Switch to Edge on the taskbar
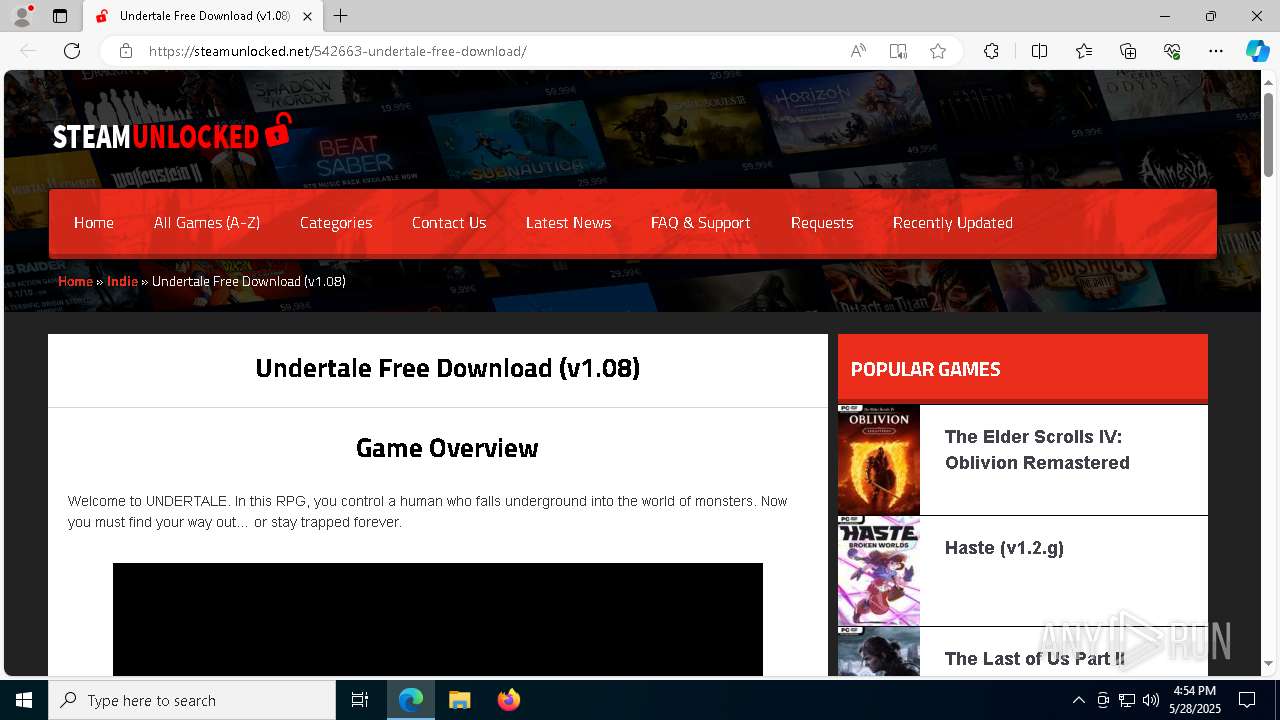The image size is (1280, 720). [x=411, y=700]
